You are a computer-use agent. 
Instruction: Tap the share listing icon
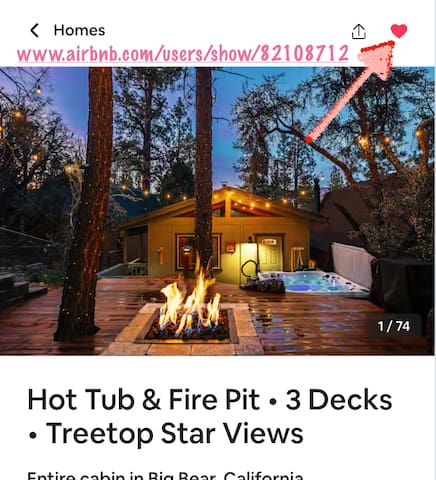[x=359, y=31]
